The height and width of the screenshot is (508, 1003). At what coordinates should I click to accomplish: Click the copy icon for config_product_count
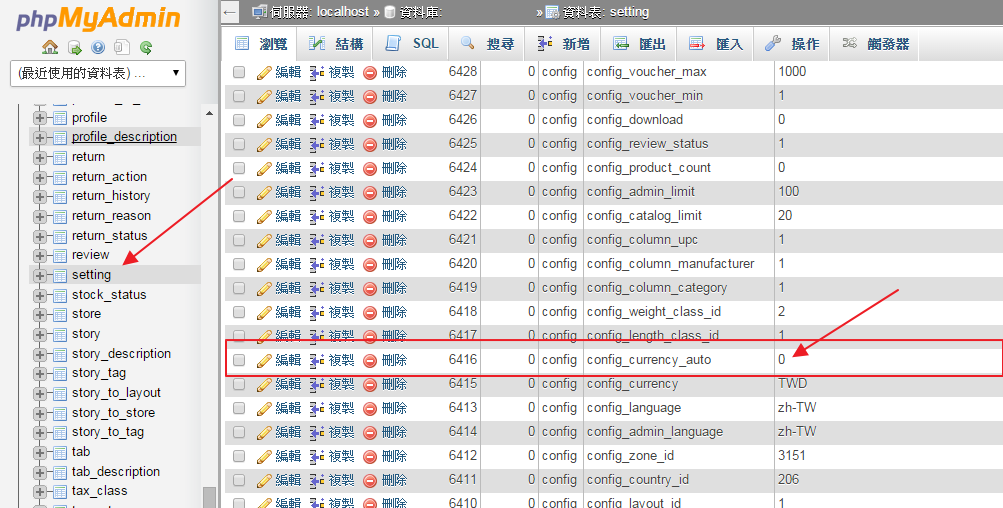pyautogui.click(x=317, y=168)
